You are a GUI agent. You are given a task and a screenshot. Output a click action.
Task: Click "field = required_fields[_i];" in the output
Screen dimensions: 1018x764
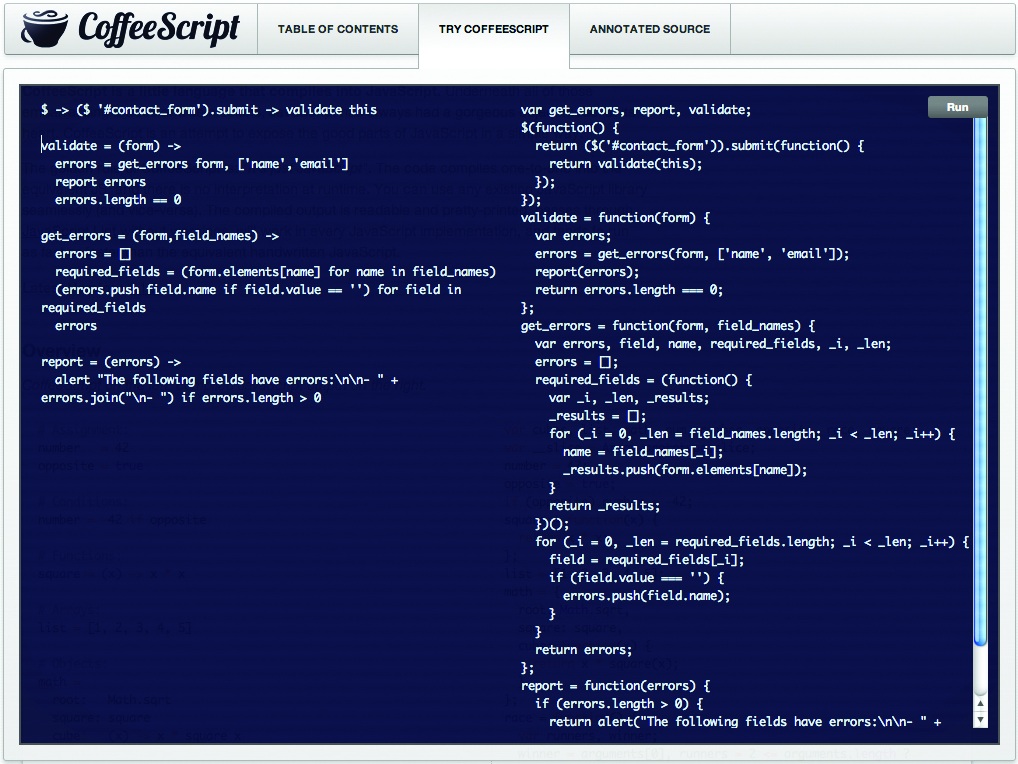tap(647, 560)
